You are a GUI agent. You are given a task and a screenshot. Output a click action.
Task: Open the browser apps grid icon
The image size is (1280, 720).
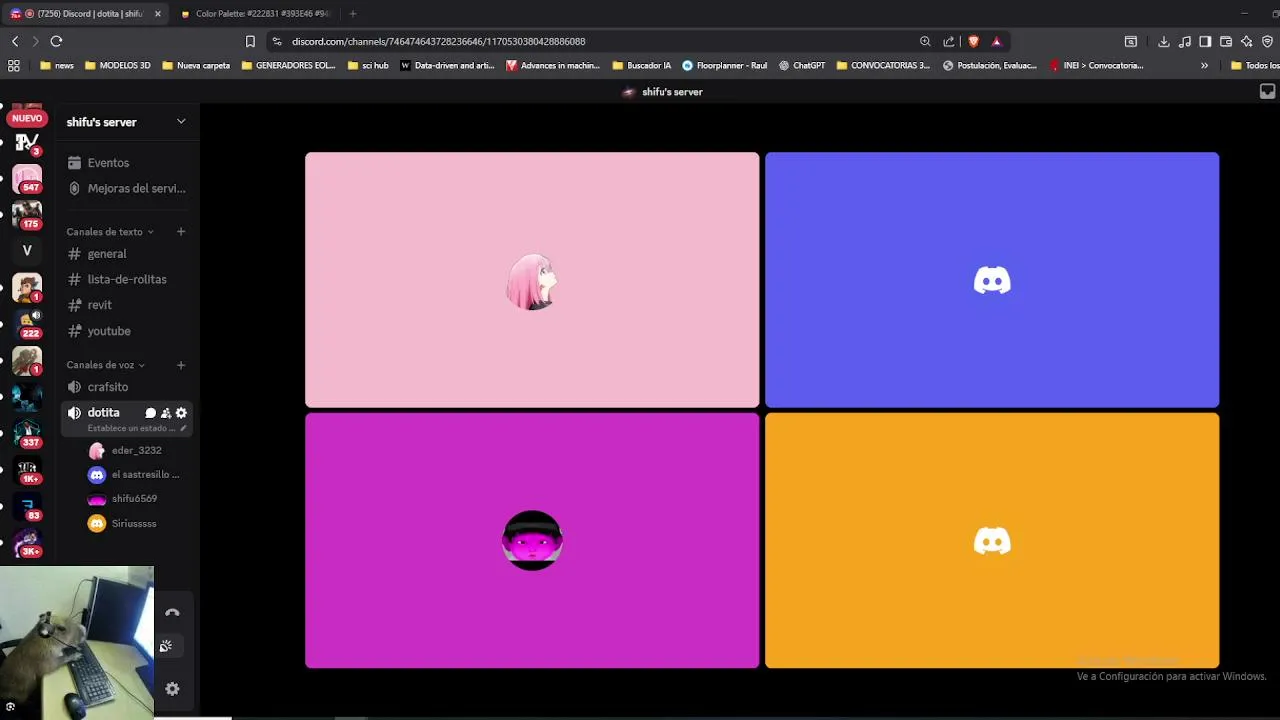(14, 65)
